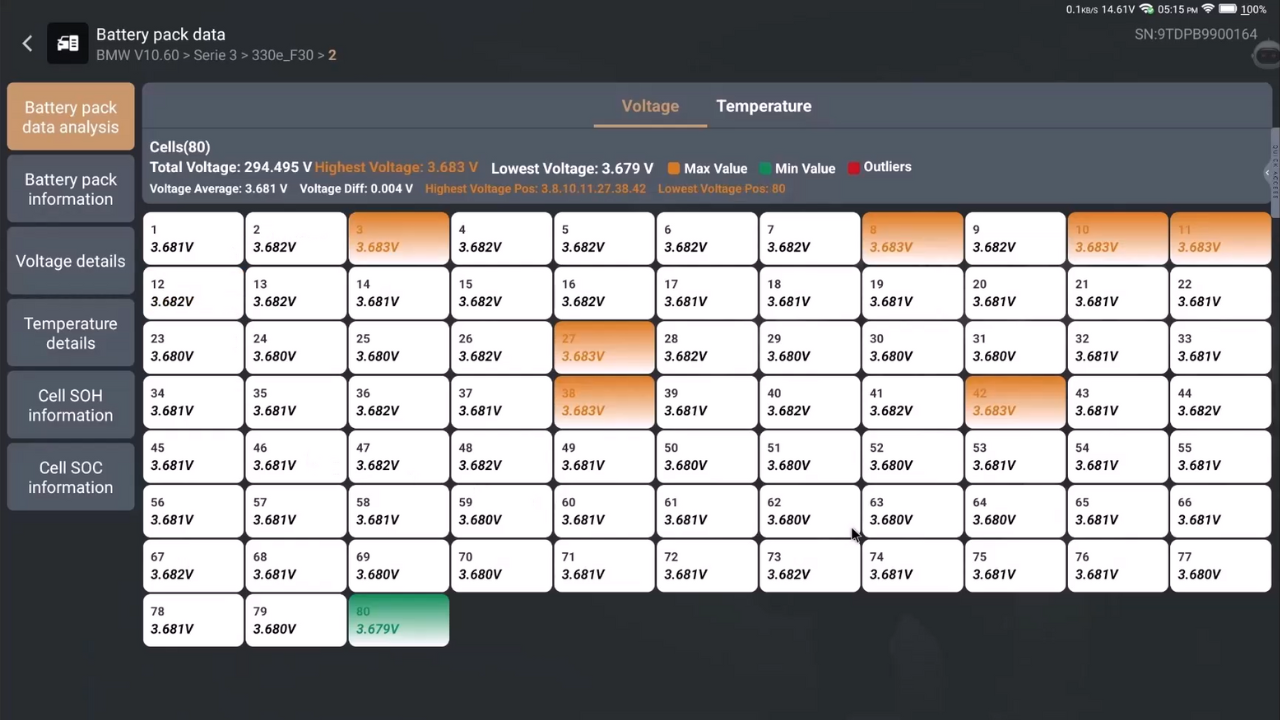
Task: Click the Cells(80) heading
Action: (180, 147)
